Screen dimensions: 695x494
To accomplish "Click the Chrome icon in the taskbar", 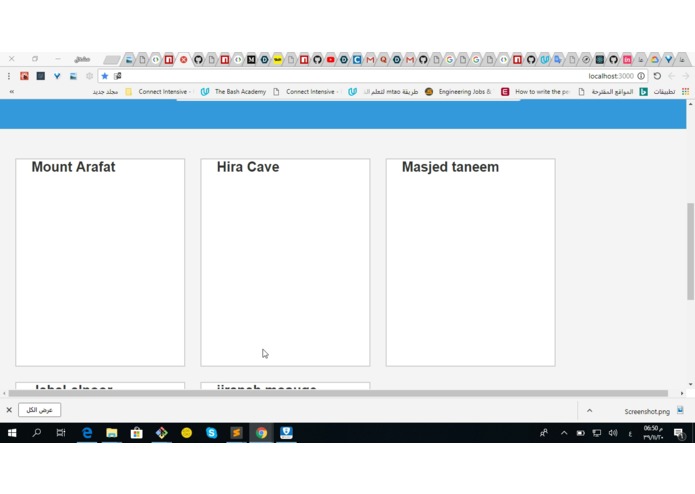I will click(x=261, y=433).
